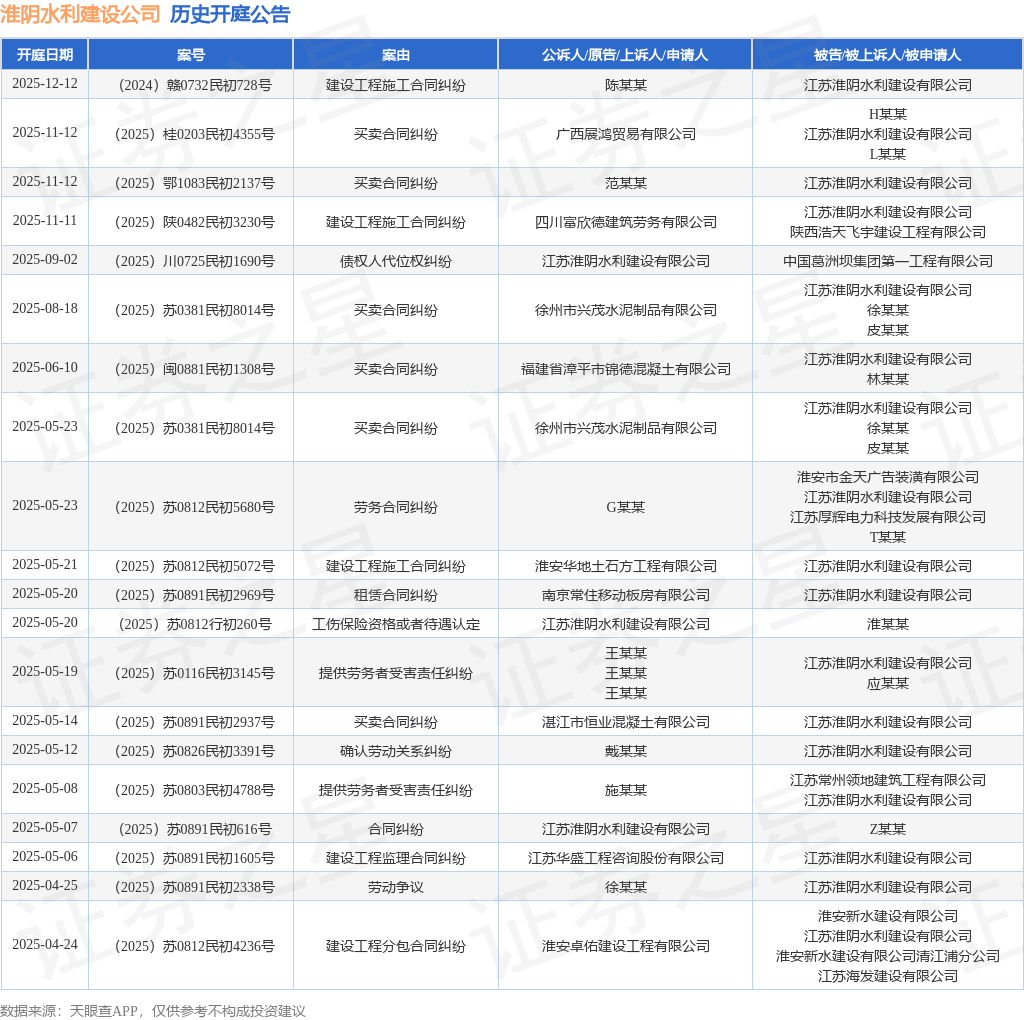
Task: Select case number (2025)苏0803民初4788号
Action: pos(195,790)
